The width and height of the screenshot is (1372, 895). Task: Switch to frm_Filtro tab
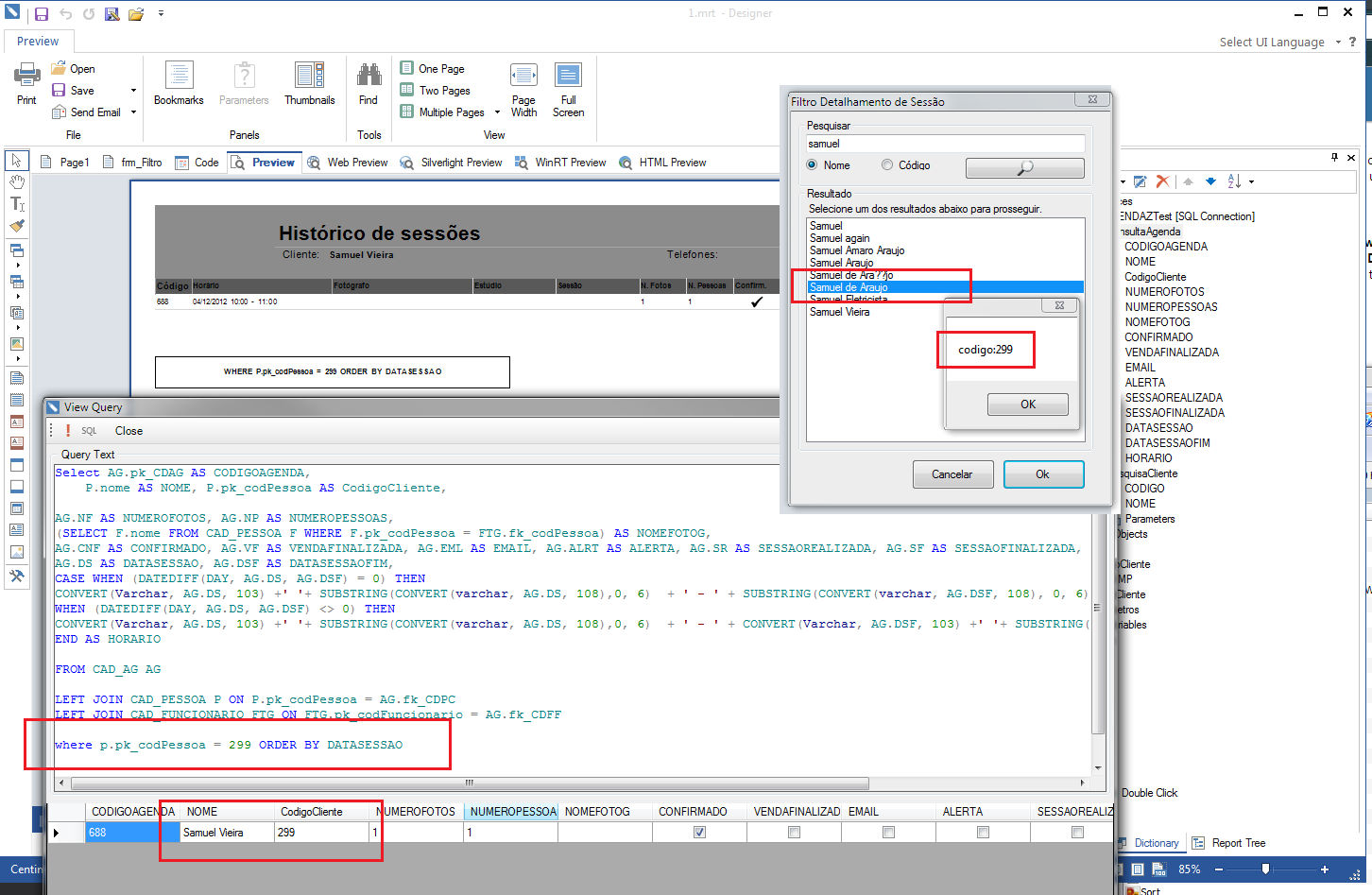click(x=132, y=163)
